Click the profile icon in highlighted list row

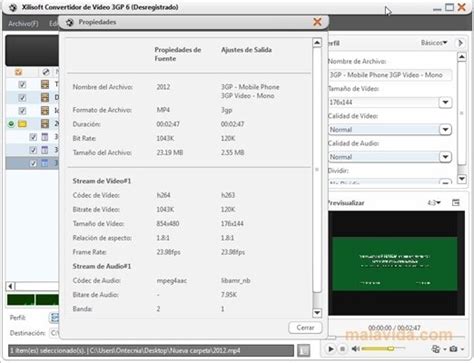(45, 163)
